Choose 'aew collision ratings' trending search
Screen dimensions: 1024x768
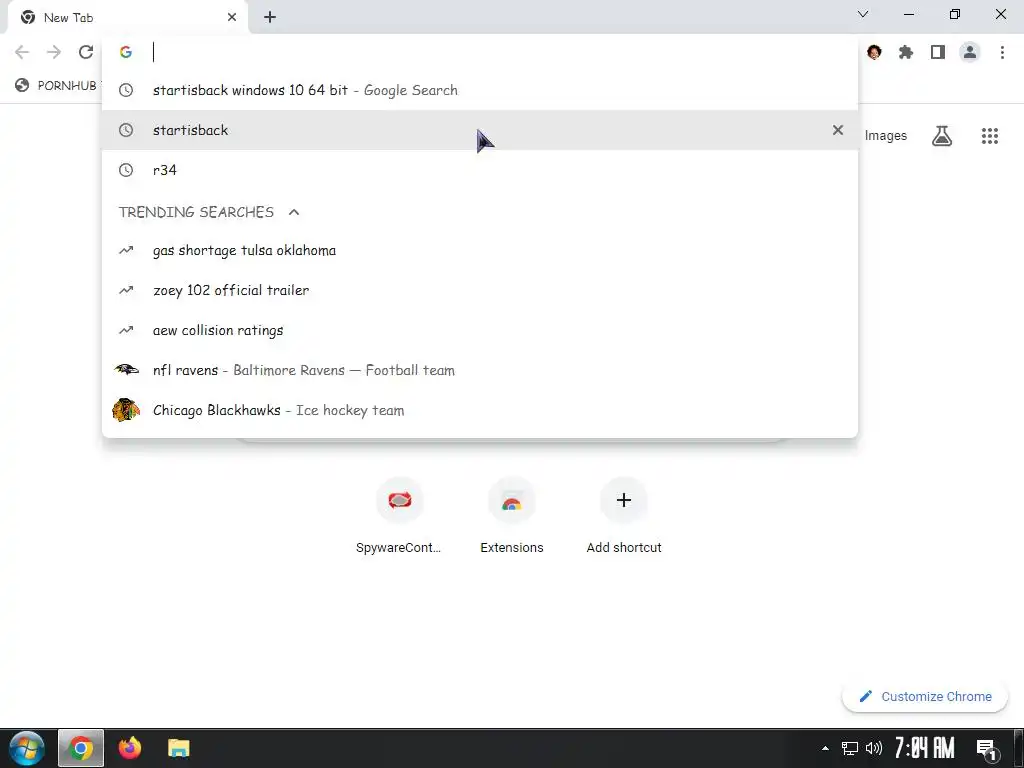(480, 330)
